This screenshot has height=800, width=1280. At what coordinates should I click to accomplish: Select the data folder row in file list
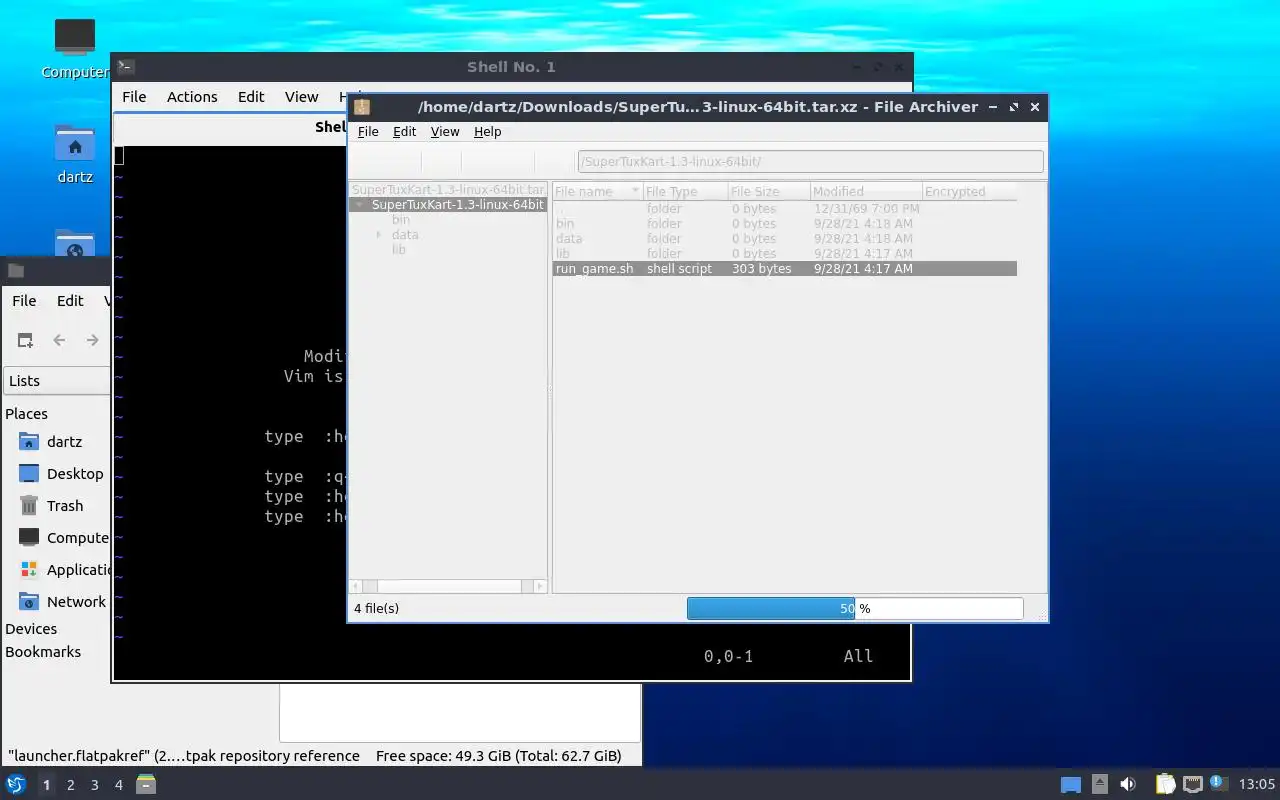pyautogui.click(x=785, y=238)
